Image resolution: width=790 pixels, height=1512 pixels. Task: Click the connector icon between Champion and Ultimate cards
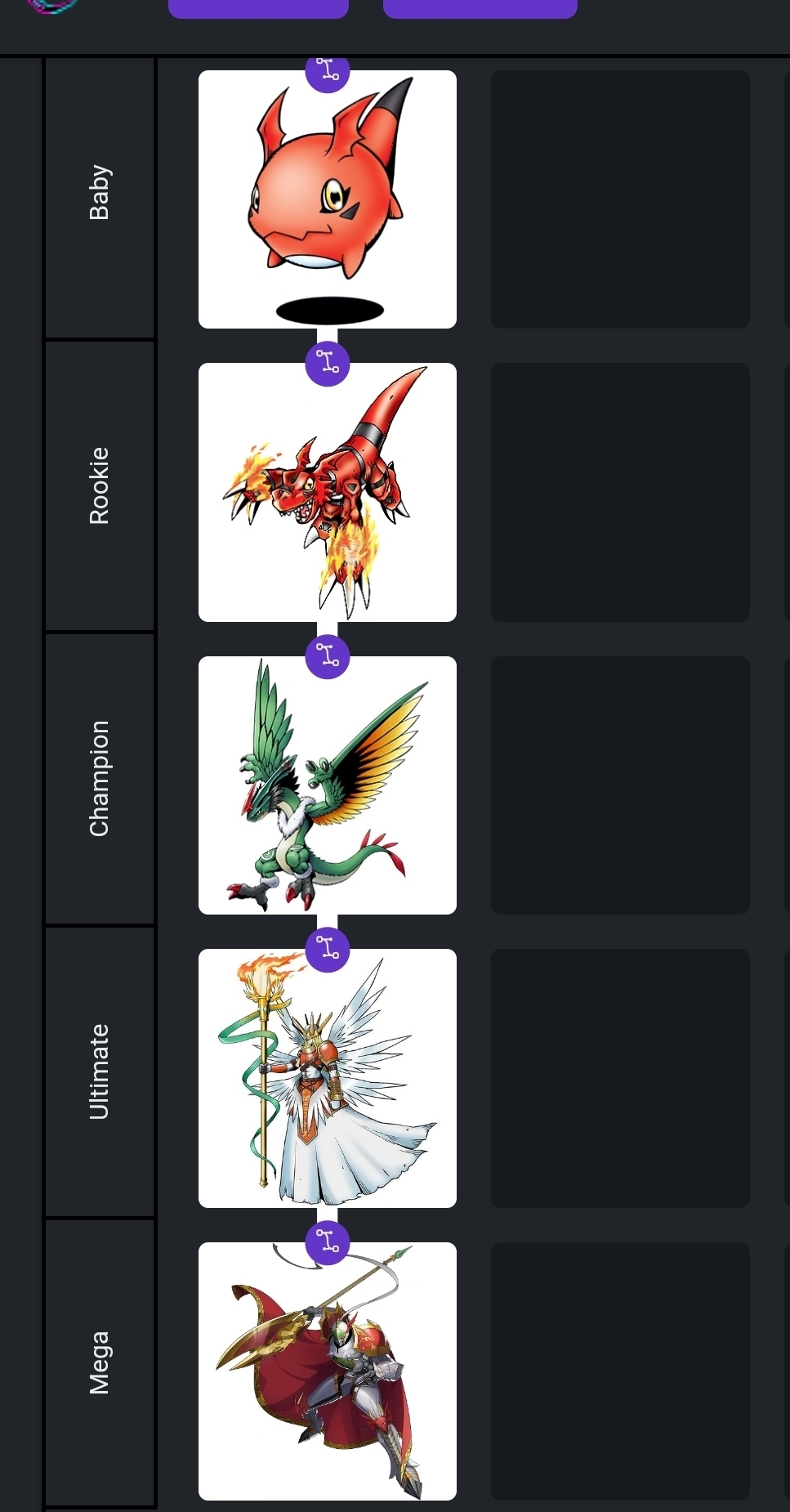pos(328,949)
